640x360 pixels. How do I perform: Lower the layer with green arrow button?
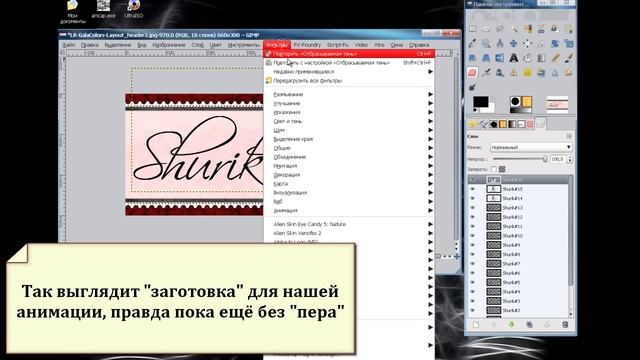click(511, 325)
